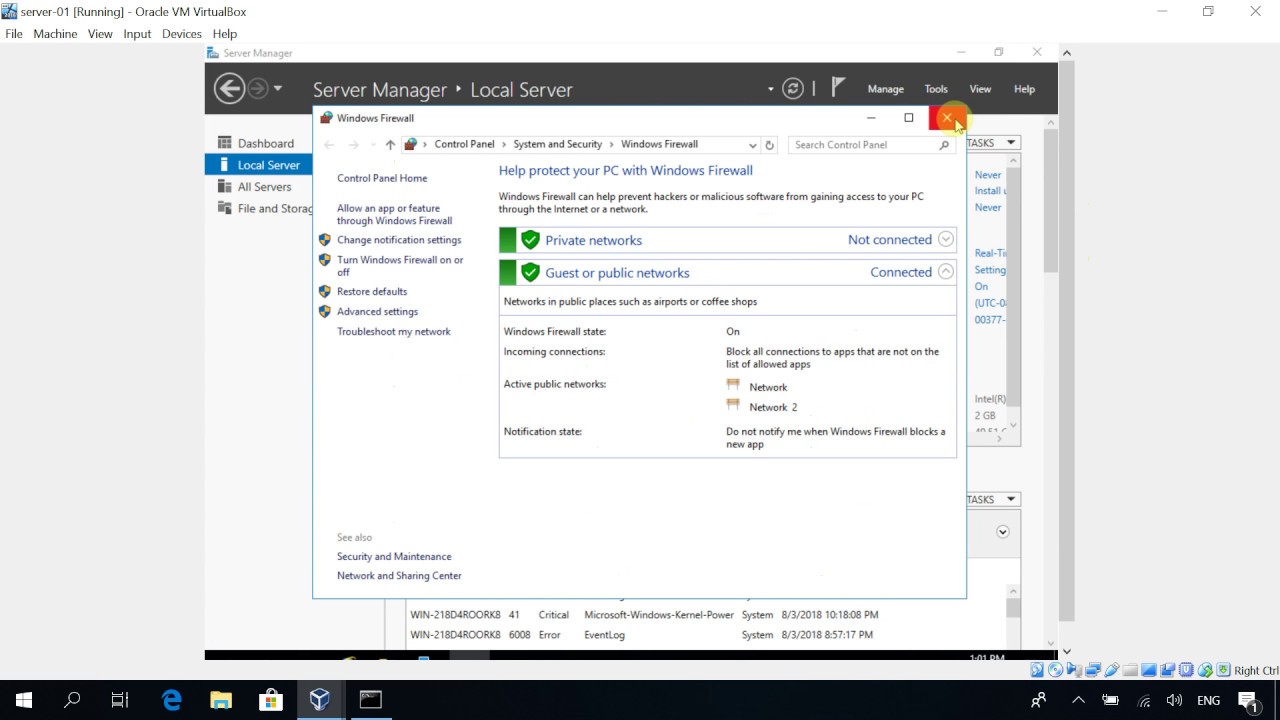
Task: Click the Network 2 bench icon
Action: coord(733,405)
